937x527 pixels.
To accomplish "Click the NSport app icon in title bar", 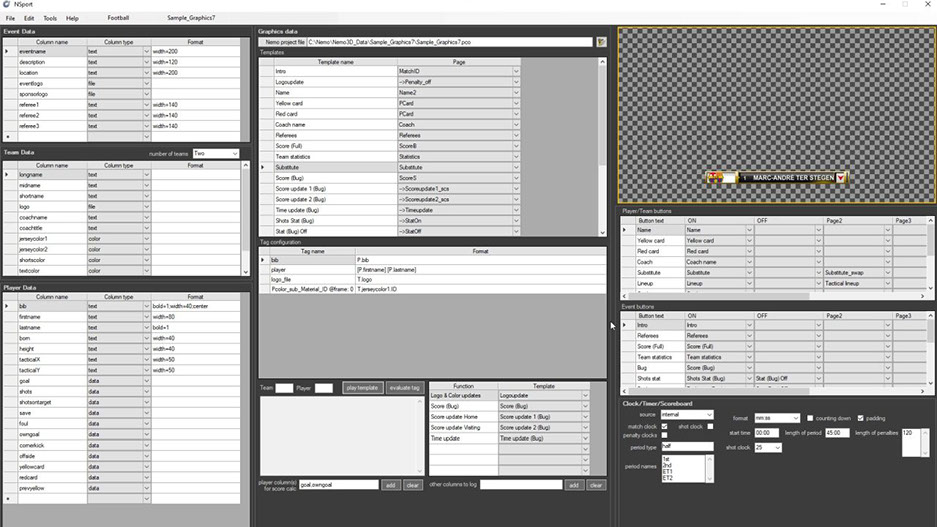I will click(x=8, y=5).
